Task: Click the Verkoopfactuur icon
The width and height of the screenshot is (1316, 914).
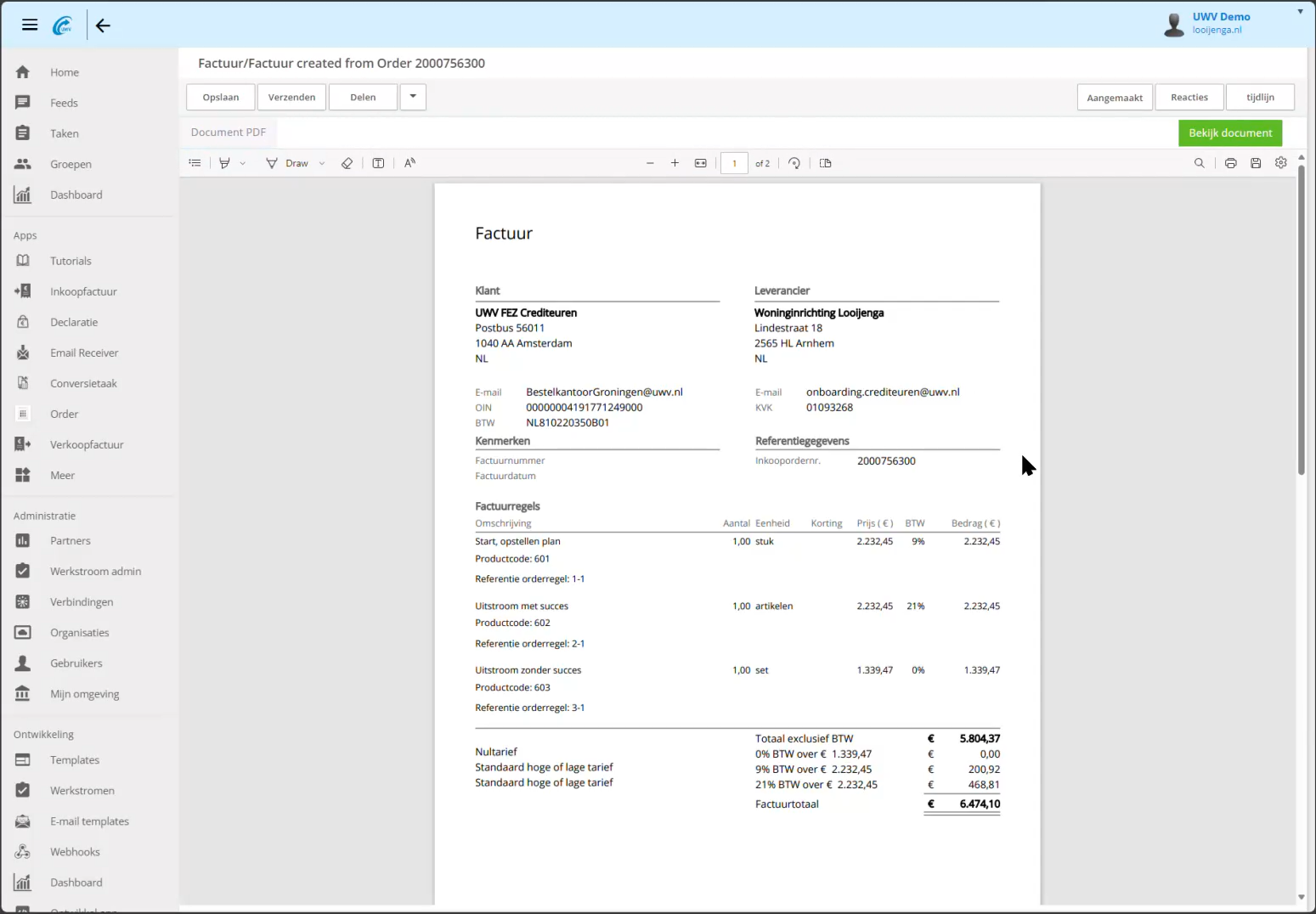Action: [x=23, y=444]
